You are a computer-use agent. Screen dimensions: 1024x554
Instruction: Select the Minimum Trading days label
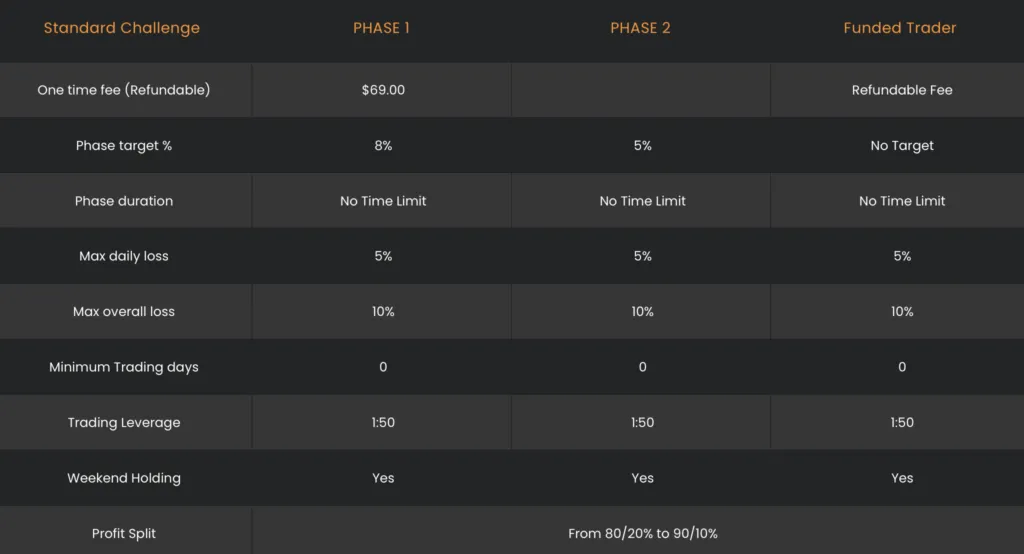[x=124, y=367]
